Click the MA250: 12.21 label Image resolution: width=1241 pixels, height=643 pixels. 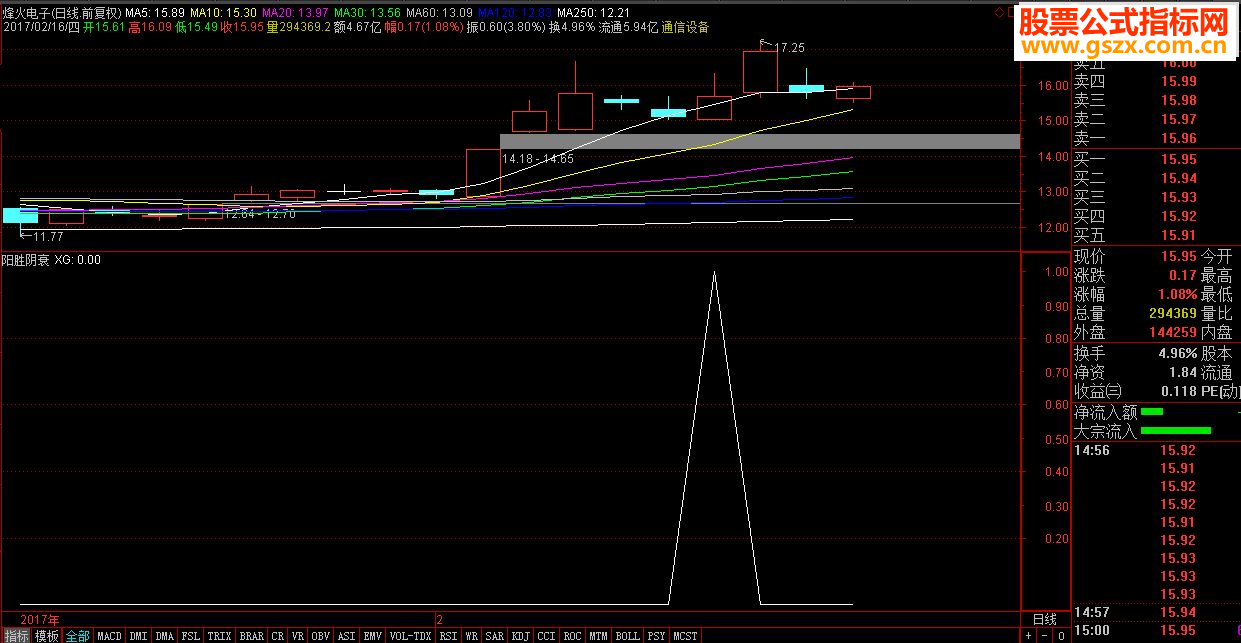point(591,12)
